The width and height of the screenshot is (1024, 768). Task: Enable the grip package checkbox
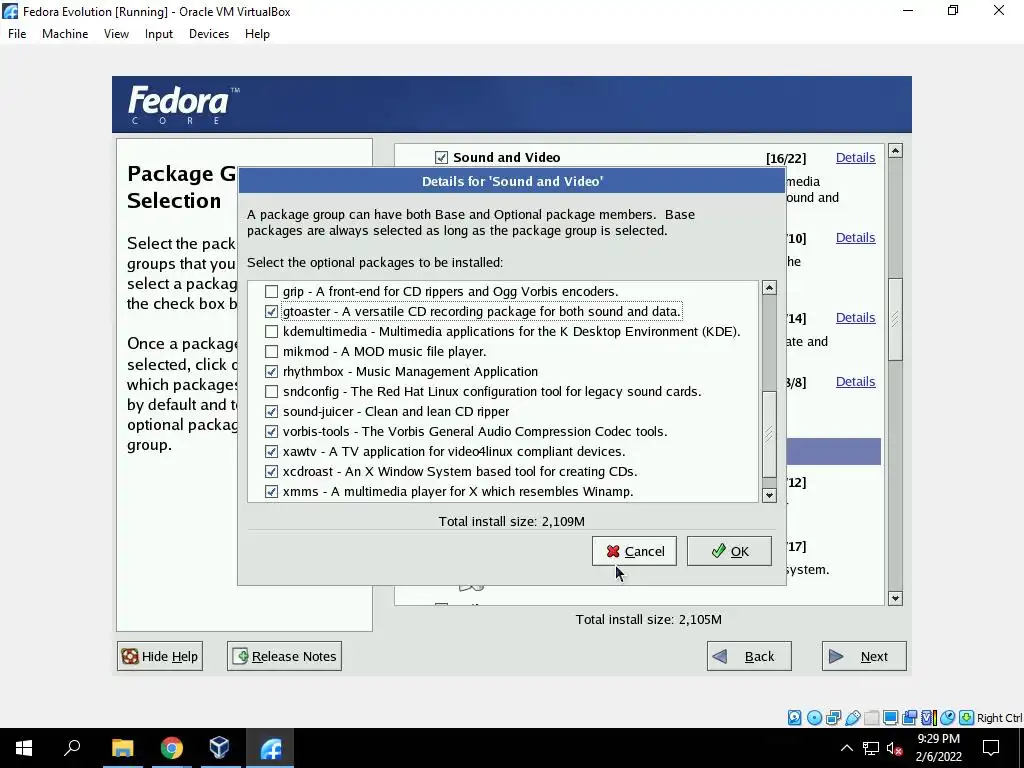(271, 291)
